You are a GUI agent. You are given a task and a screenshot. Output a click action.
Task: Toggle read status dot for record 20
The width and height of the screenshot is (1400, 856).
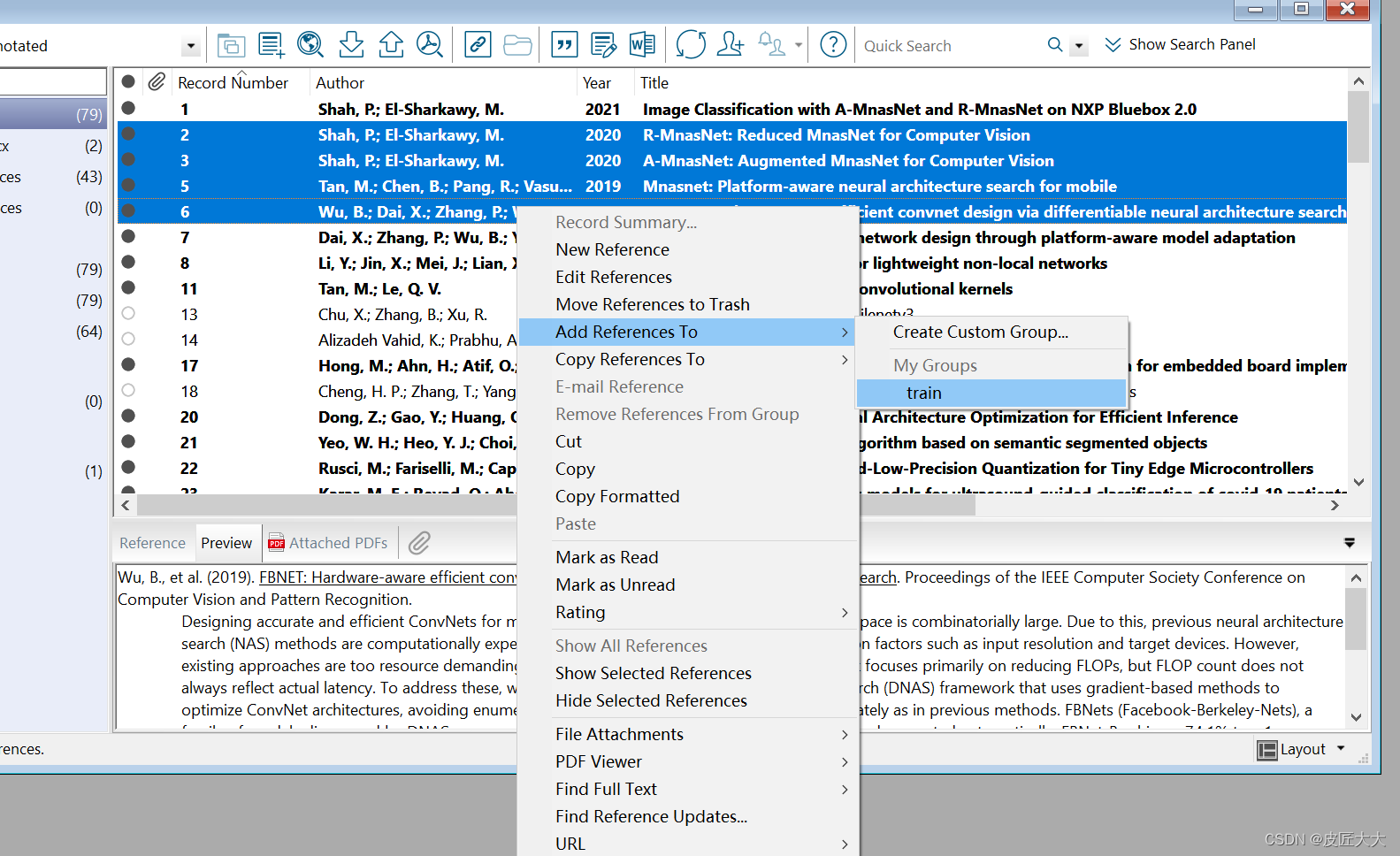point(128,416)
